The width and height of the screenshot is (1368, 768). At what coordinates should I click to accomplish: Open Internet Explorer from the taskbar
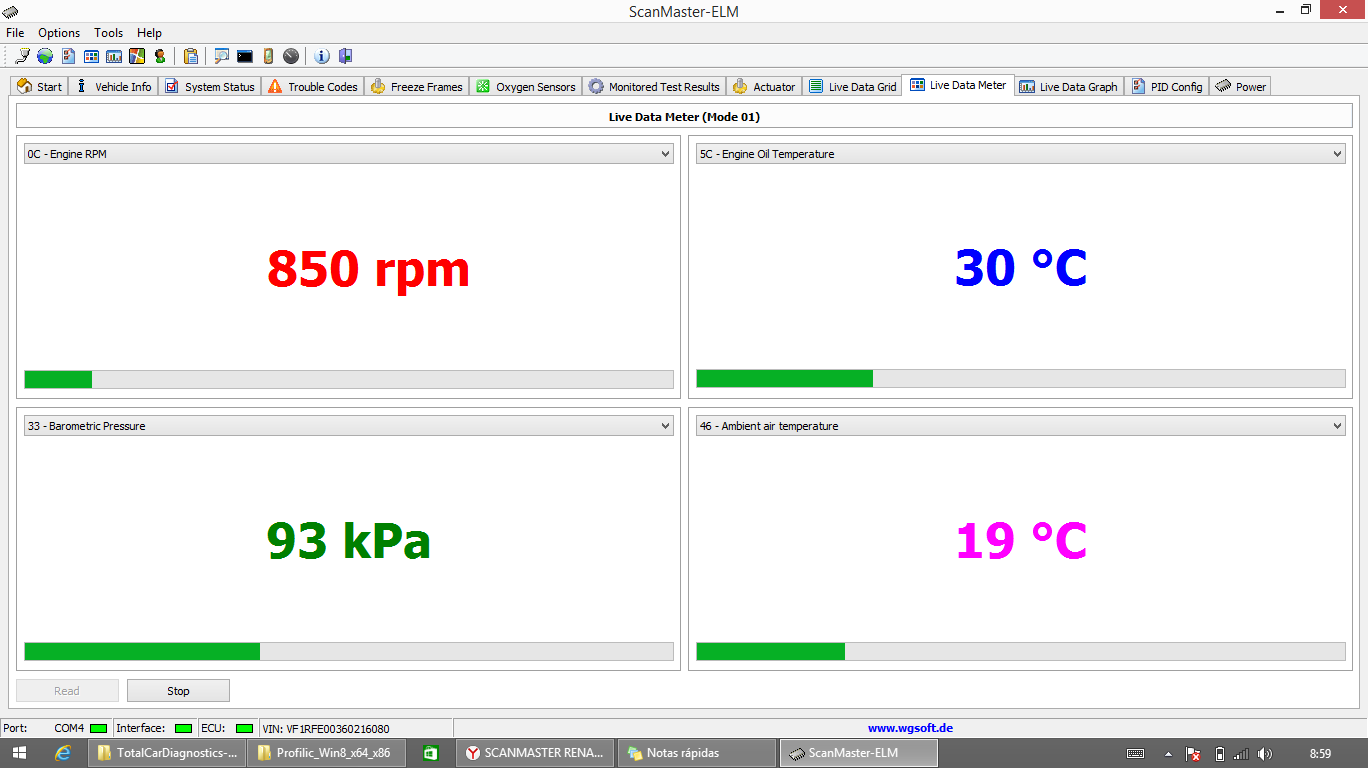[64, 753]
